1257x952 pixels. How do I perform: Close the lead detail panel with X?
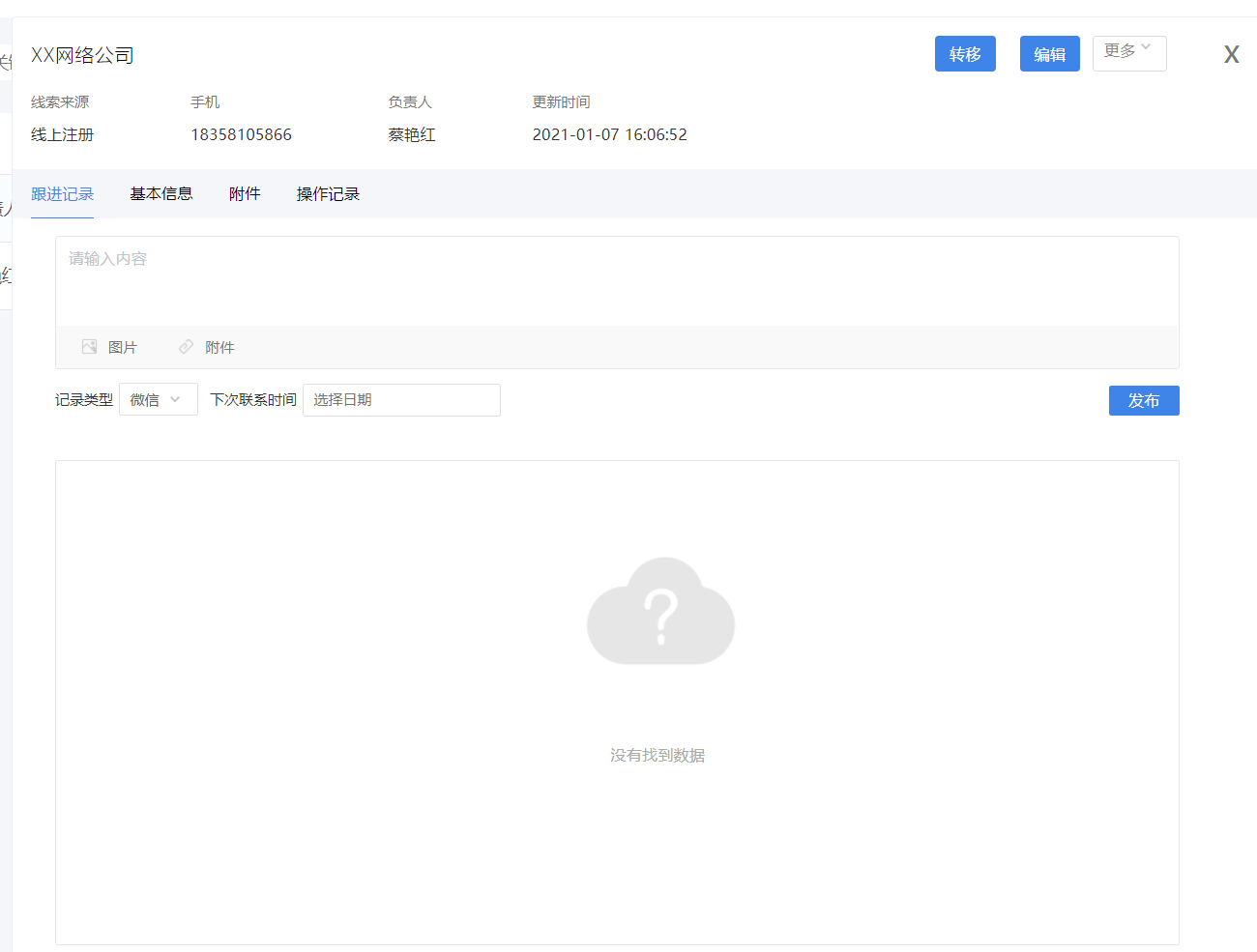[x=1231, y=55]
